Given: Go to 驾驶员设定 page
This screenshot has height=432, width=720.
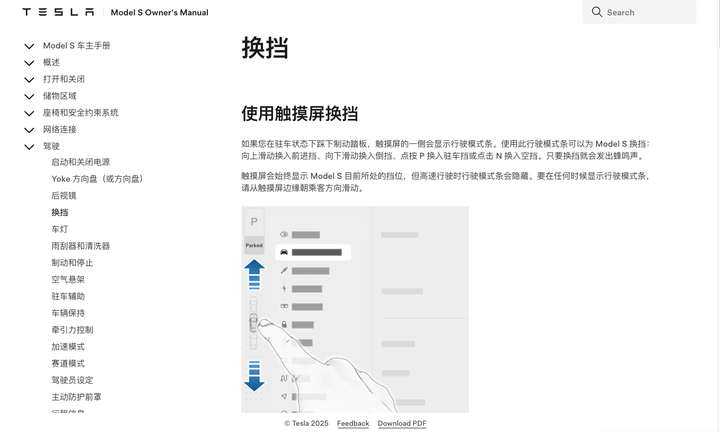Looking at the screenshot, I should pos(72,380).
